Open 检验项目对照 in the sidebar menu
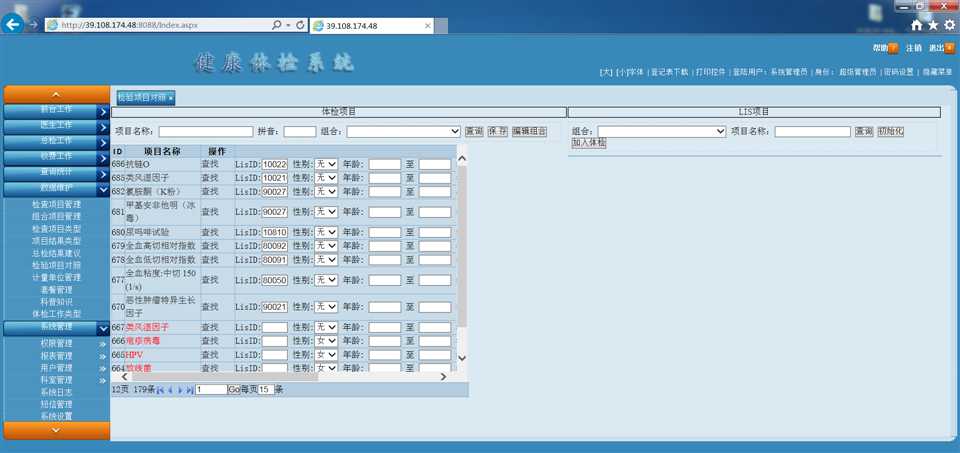Screen dimensions: 960x453 click(56, 266)
